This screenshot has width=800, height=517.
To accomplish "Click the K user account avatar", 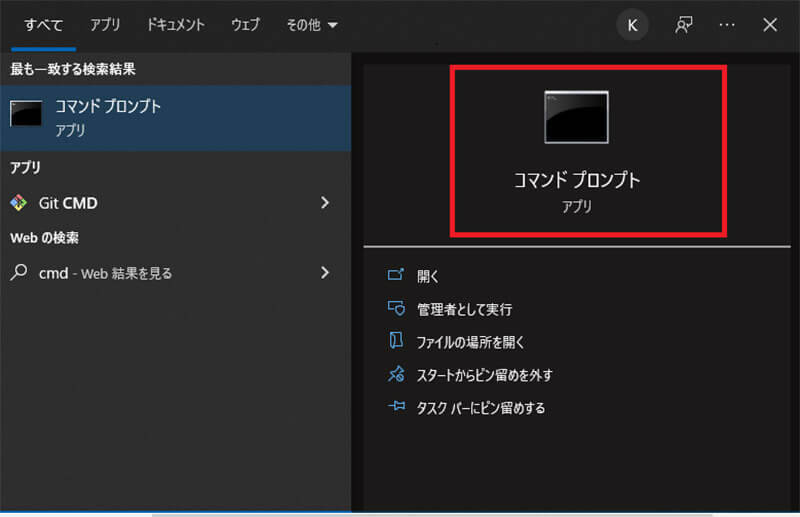I will click(632, 25).
